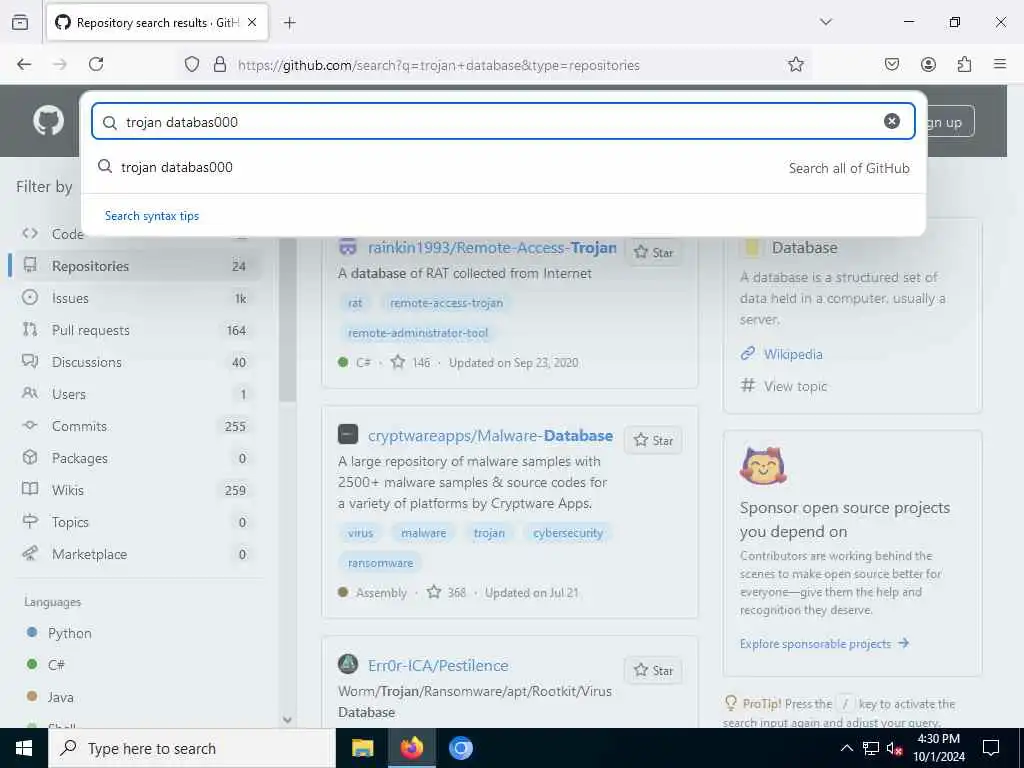This screenshot has width=1024, height=768.
Task: Open Wikipedia link in Database card
Action: coord(793,354)
